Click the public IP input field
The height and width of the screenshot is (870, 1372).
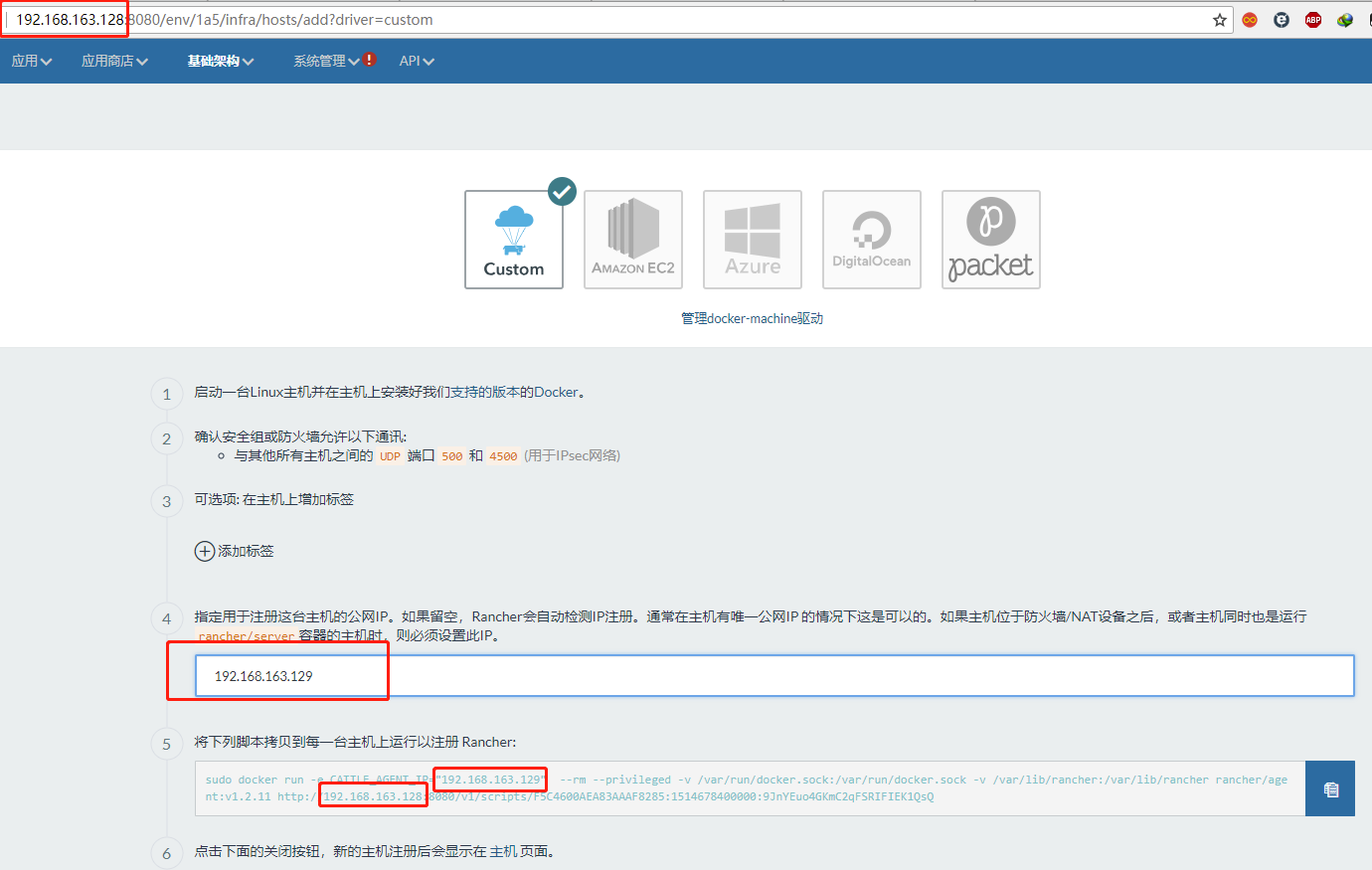tap(773, 676)
